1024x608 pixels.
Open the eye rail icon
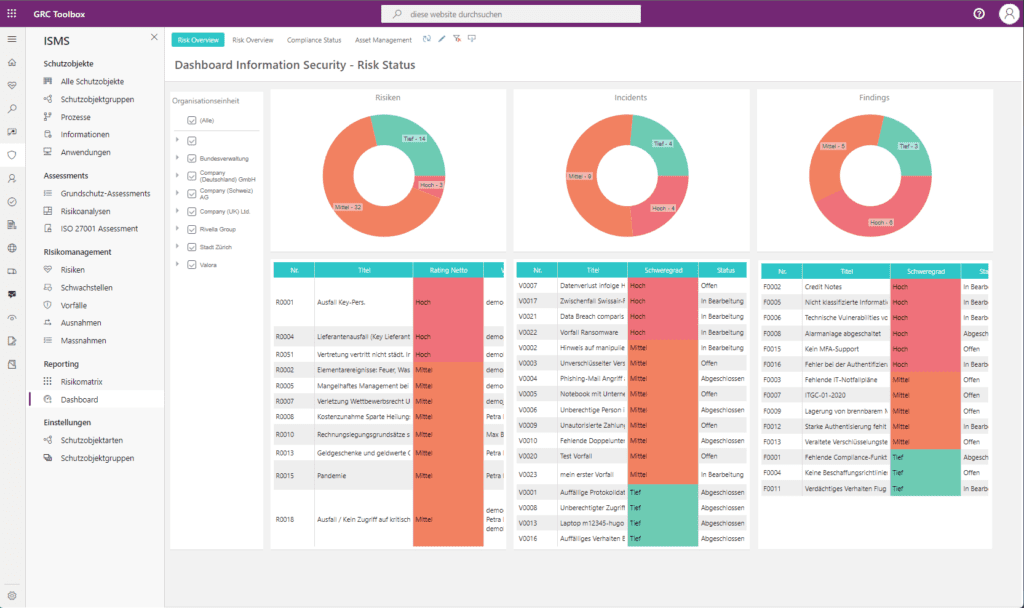pos(12,318)
